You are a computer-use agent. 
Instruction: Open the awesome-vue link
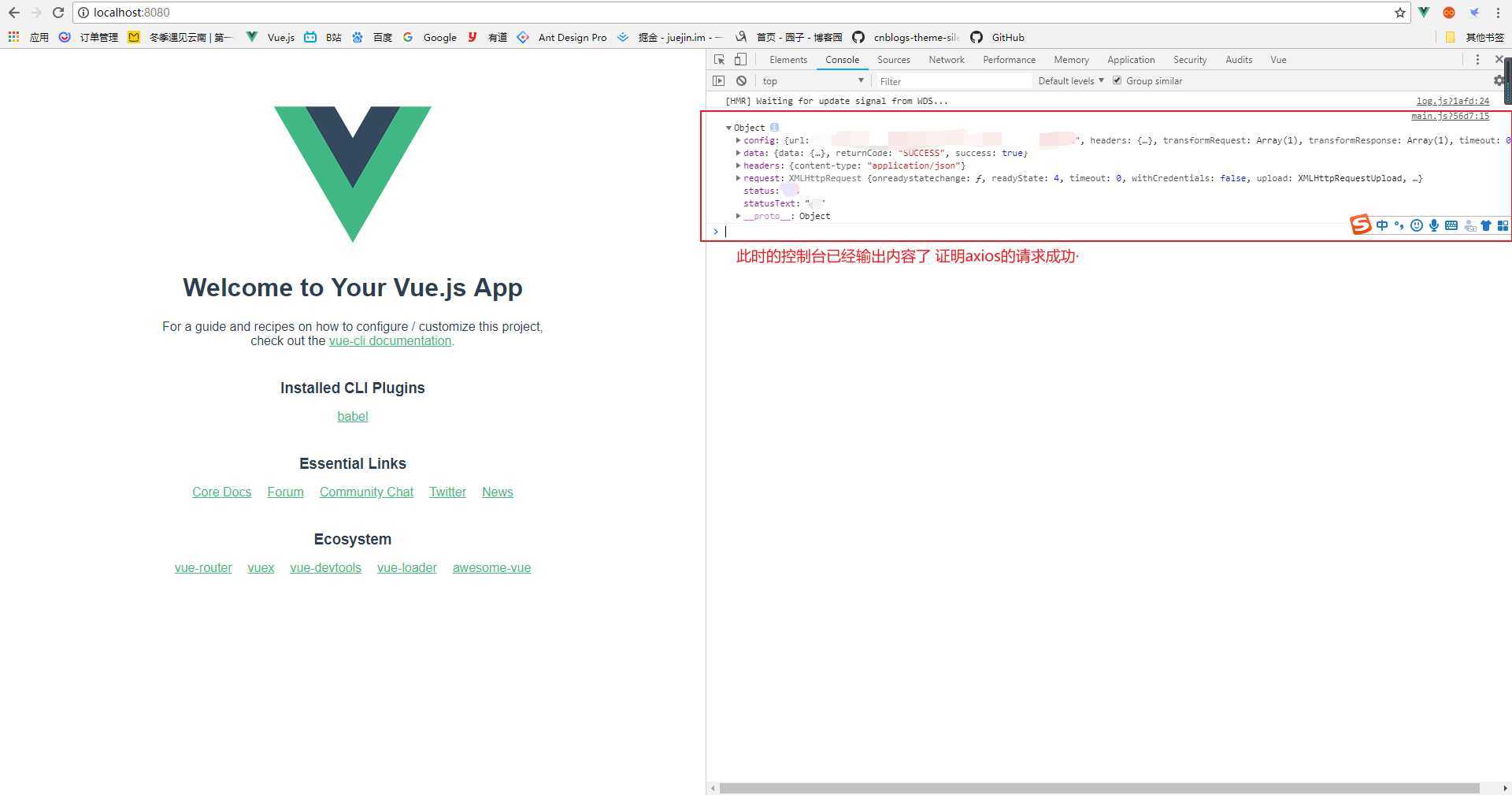[x=491, y=567]
